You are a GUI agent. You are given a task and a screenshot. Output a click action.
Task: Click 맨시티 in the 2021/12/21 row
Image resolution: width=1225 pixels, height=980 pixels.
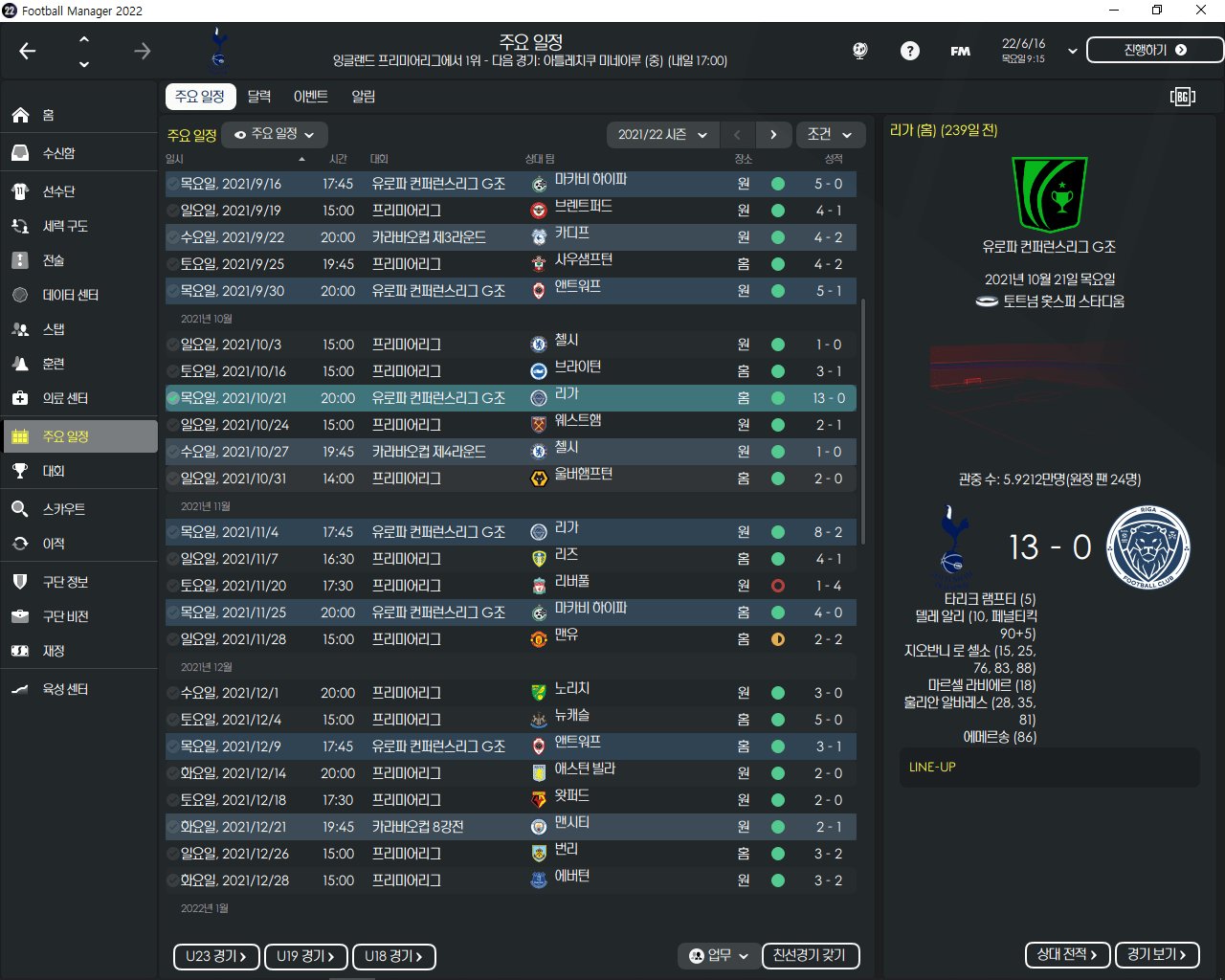[x=572, y=823]
